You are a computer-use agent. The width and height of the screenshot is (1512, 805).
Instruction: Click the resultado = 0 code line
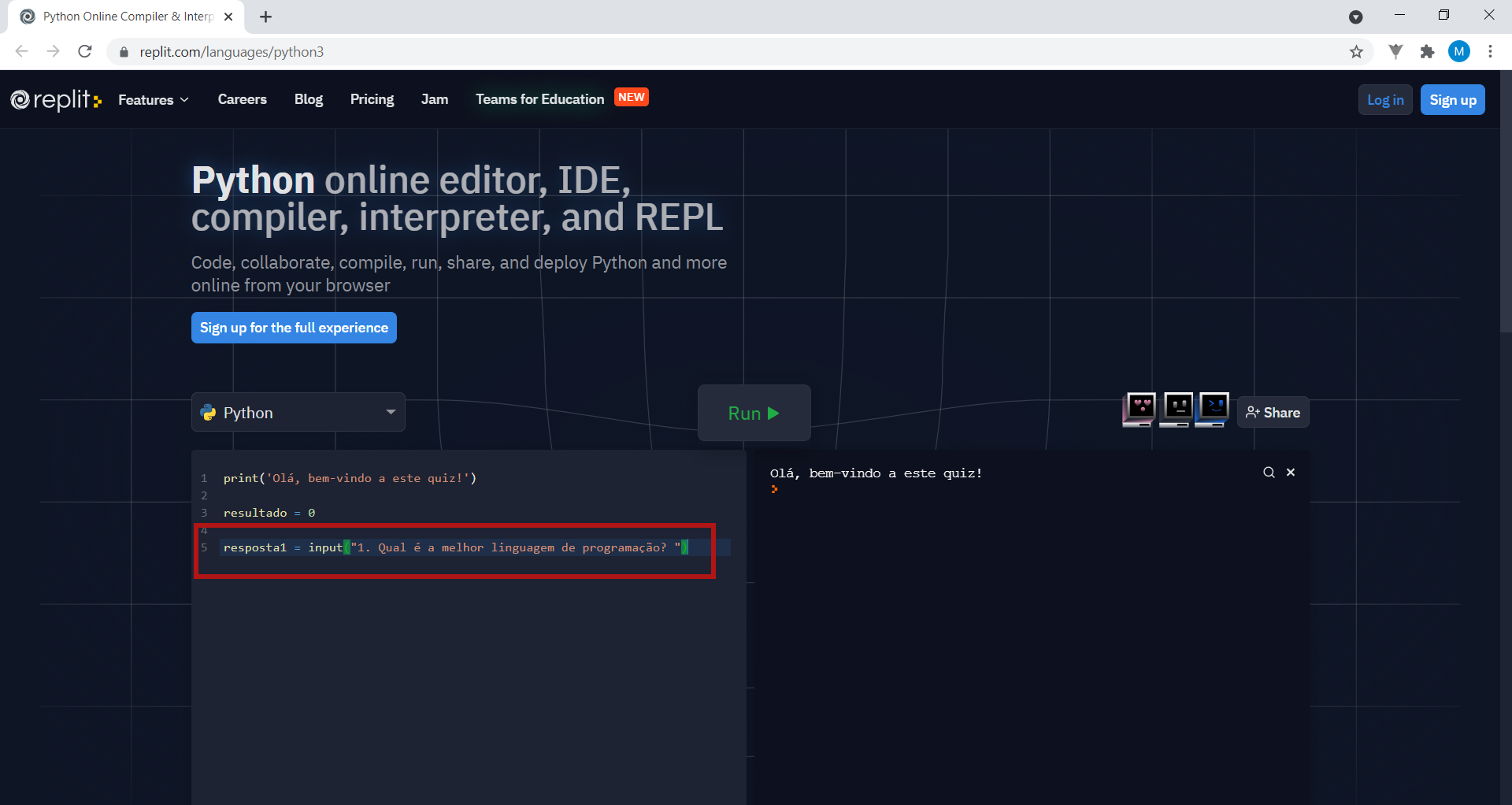(269, 513)
